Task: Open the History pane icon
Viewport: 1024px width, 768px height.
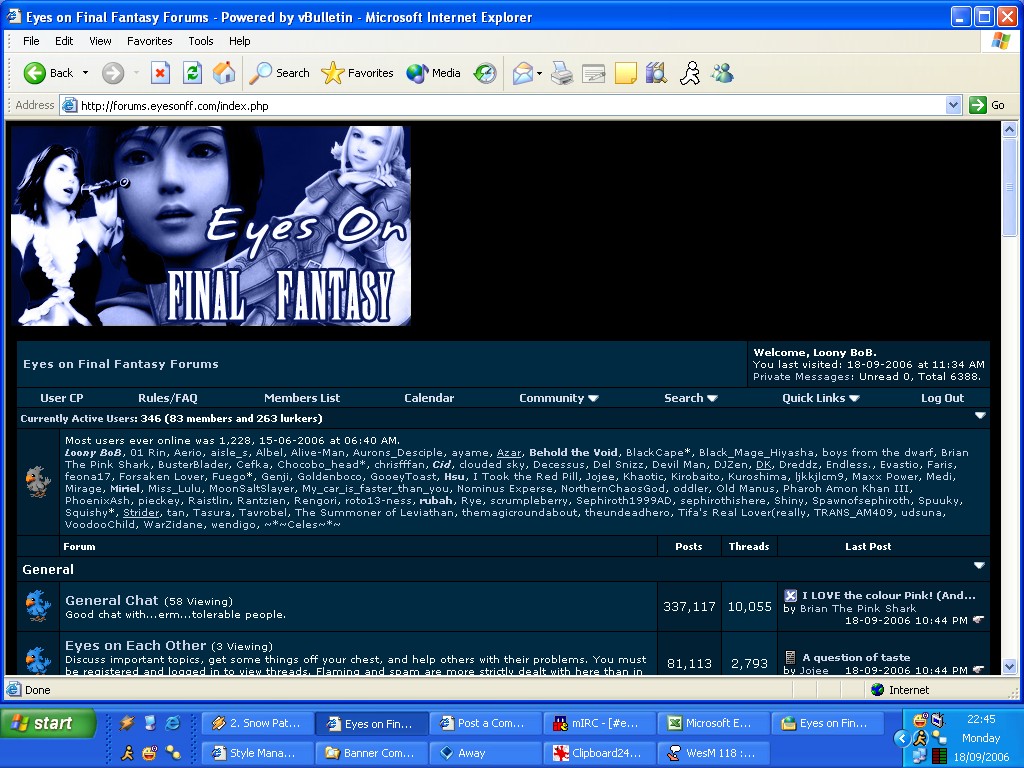Action: [x=485, y=73]
